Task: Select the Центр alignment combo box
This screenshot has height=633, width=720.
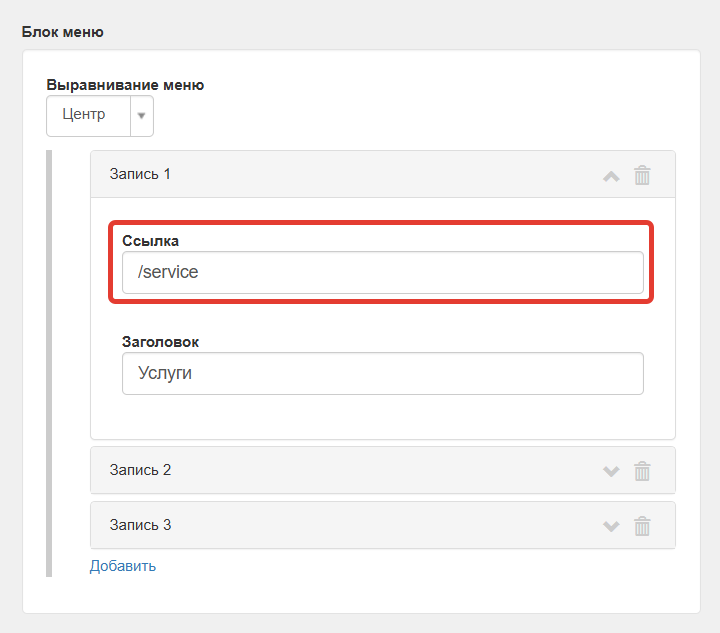Action: tap(100, 116)
